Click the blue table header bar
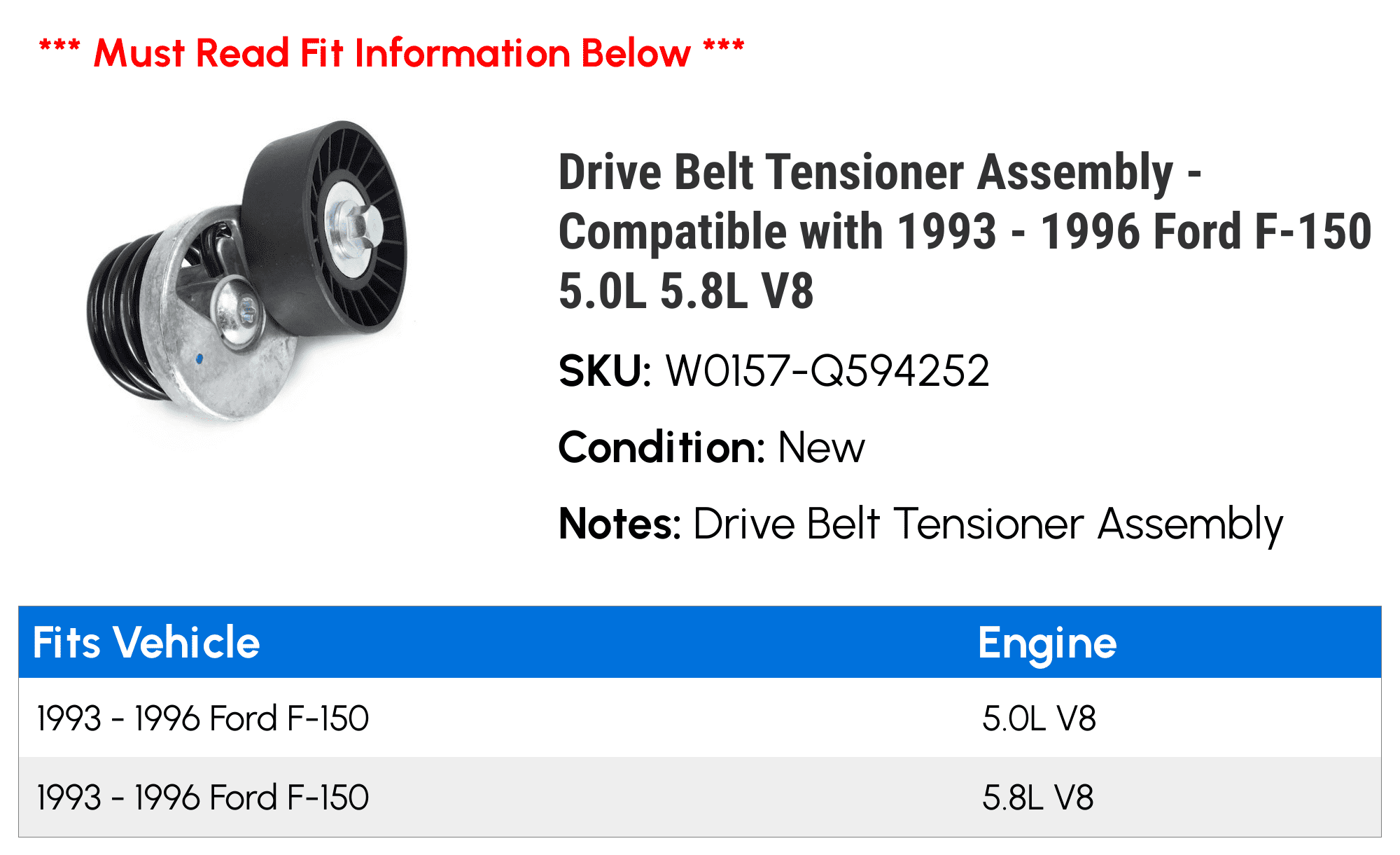This screenshot has height=855, width=1400. pos(700,642)
